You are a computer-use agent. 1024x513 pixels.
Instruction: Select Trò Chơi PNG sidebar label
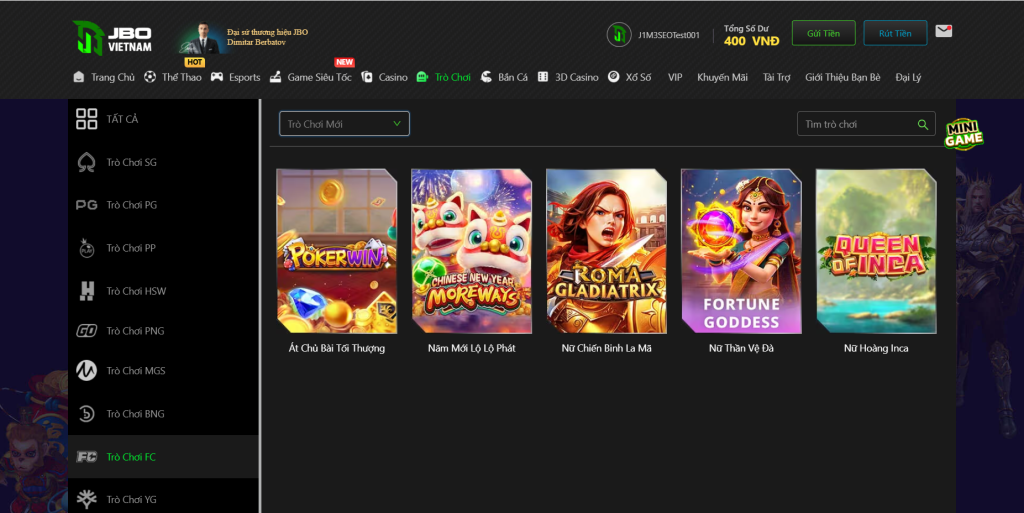(135, 331)
